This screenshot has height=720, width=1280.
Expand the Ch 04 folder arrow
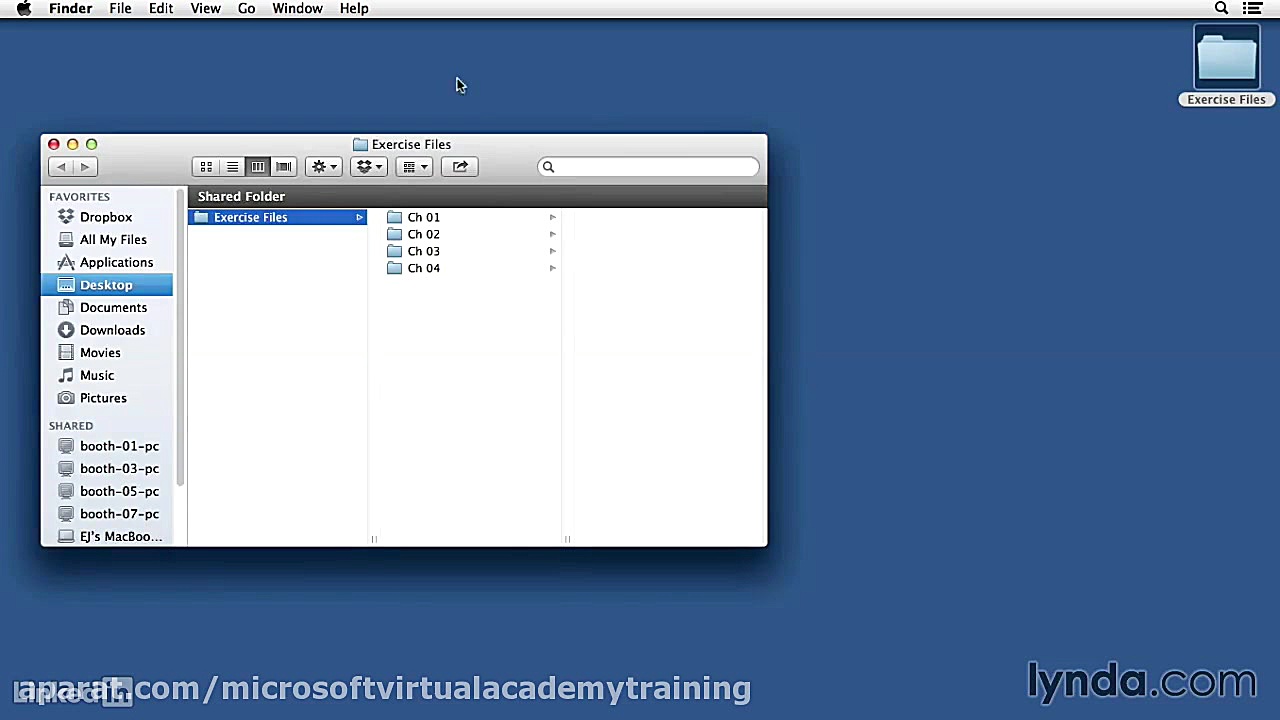(552, 268)
